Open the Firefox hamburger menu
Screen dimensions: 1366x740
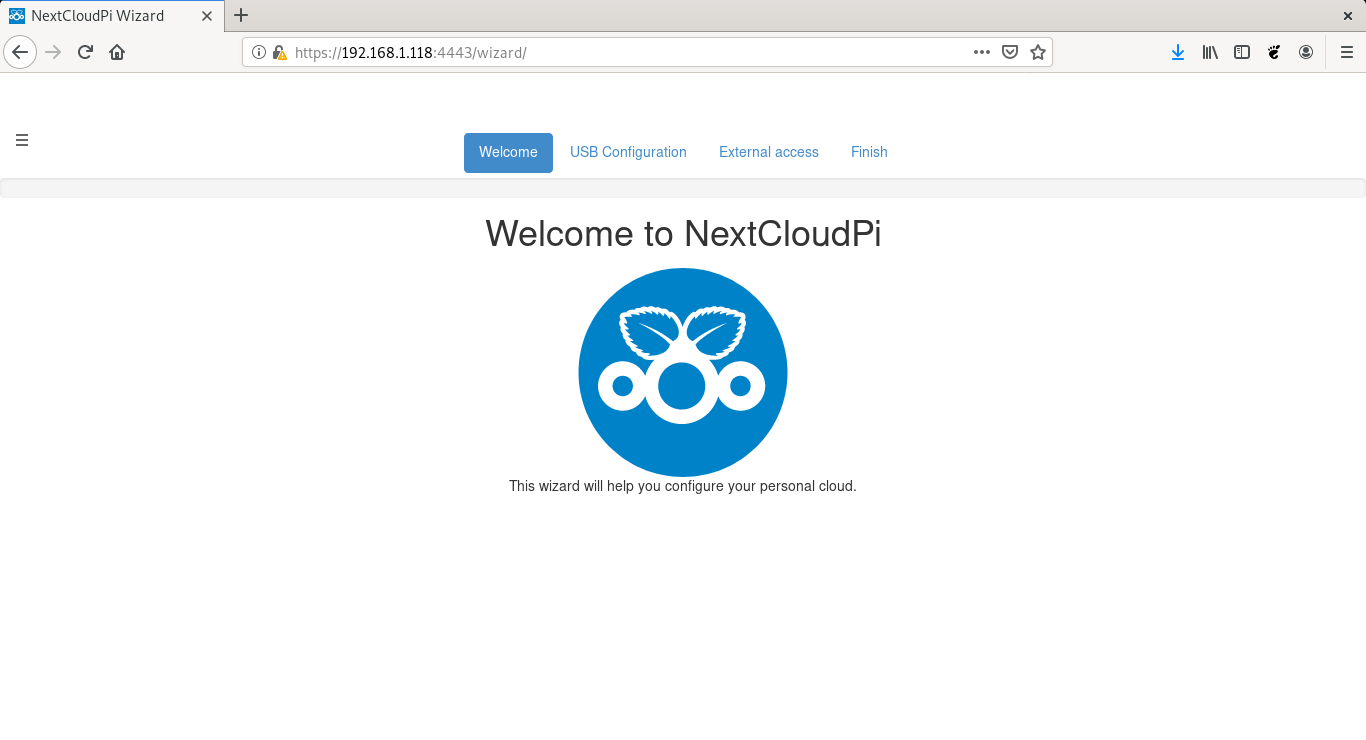[x=1347, y=52]
